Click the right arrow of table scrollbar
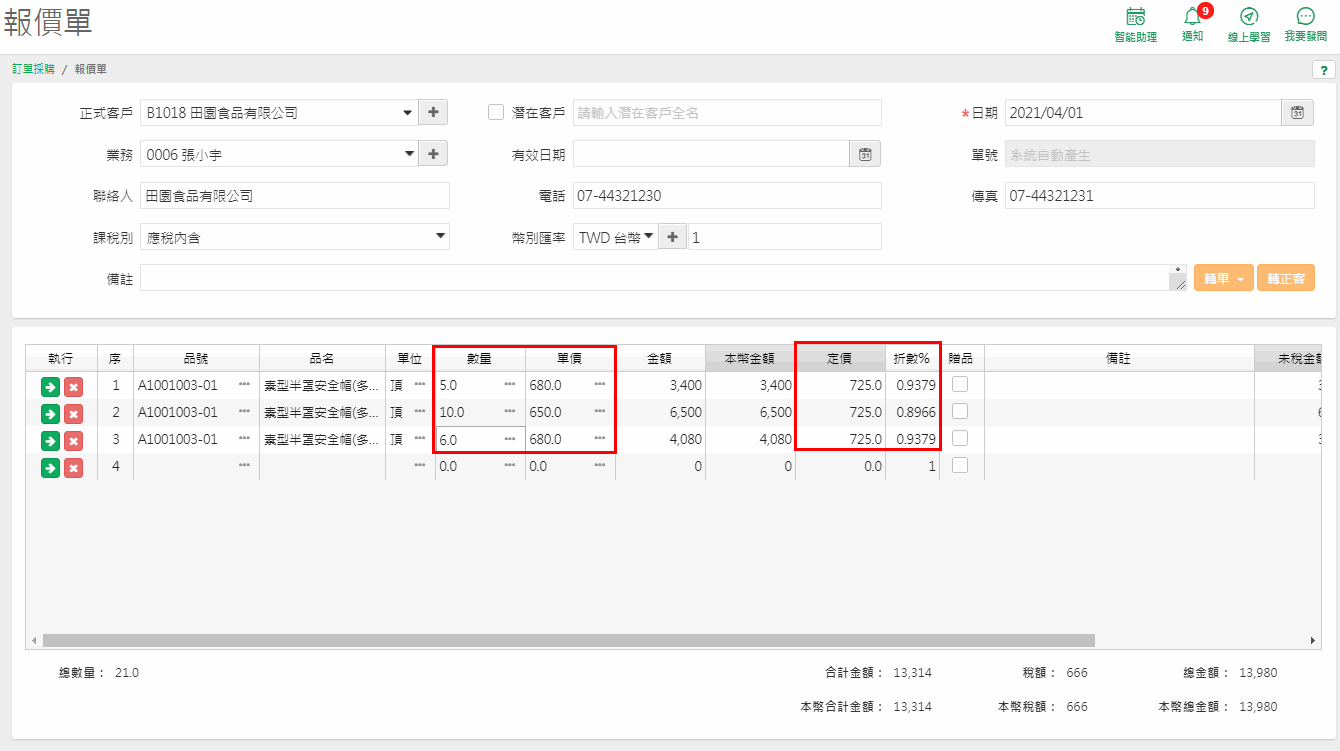This screenshot has width=1340, height=751. click(1313, 640)
